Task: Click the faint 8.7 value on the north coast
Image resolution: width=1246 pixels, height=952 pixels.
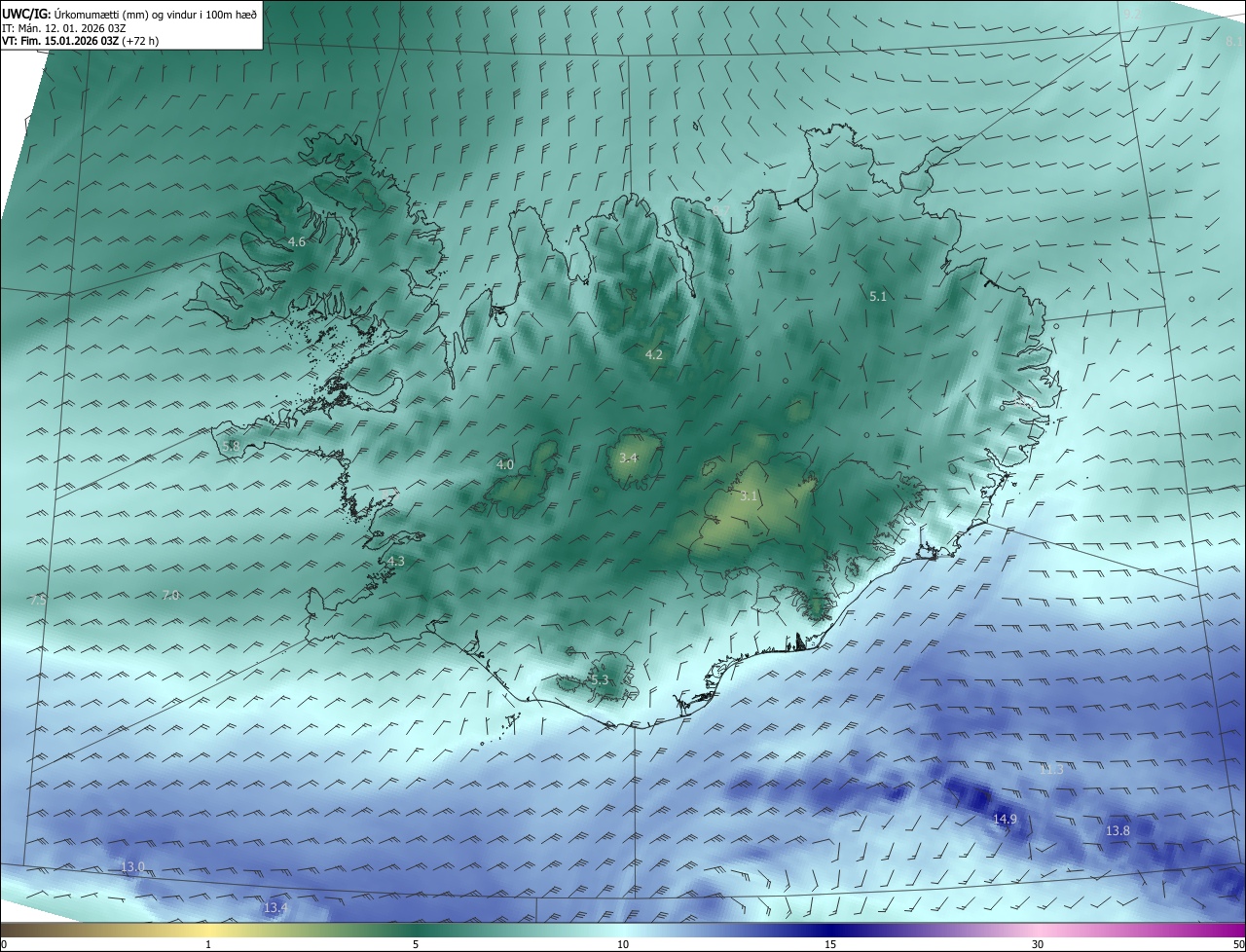Action: pos(720,210)
